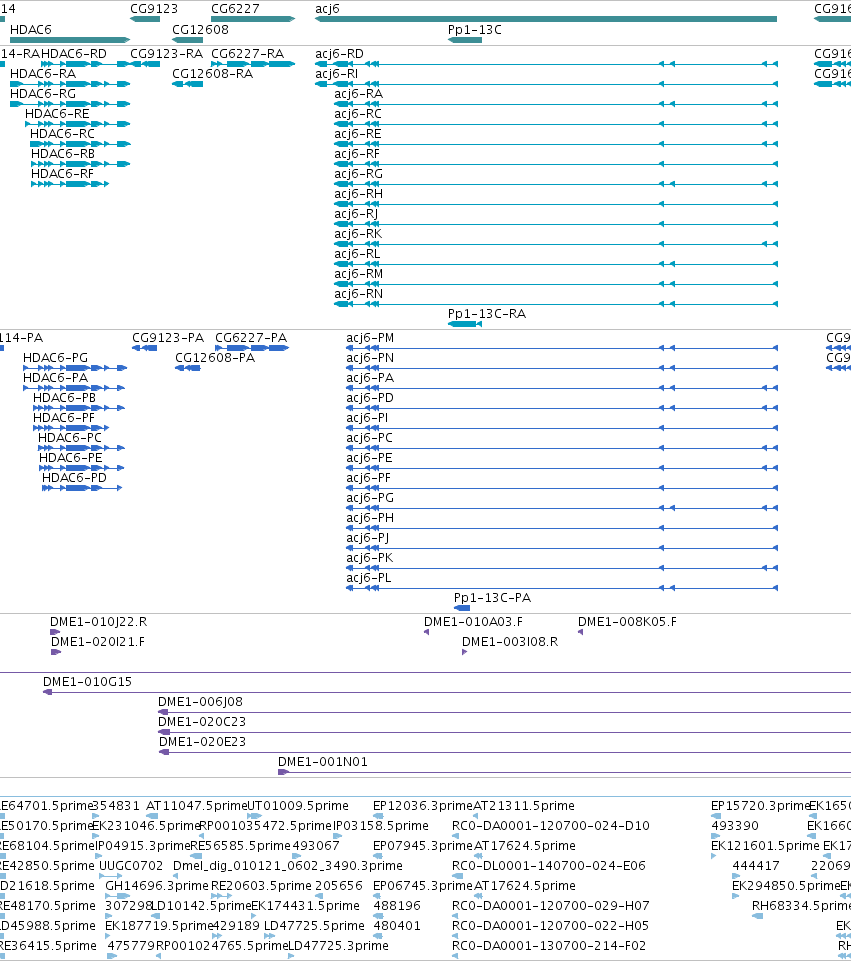Click the acj6 gene span bar
851x961 pixels.
coord(546,19)
